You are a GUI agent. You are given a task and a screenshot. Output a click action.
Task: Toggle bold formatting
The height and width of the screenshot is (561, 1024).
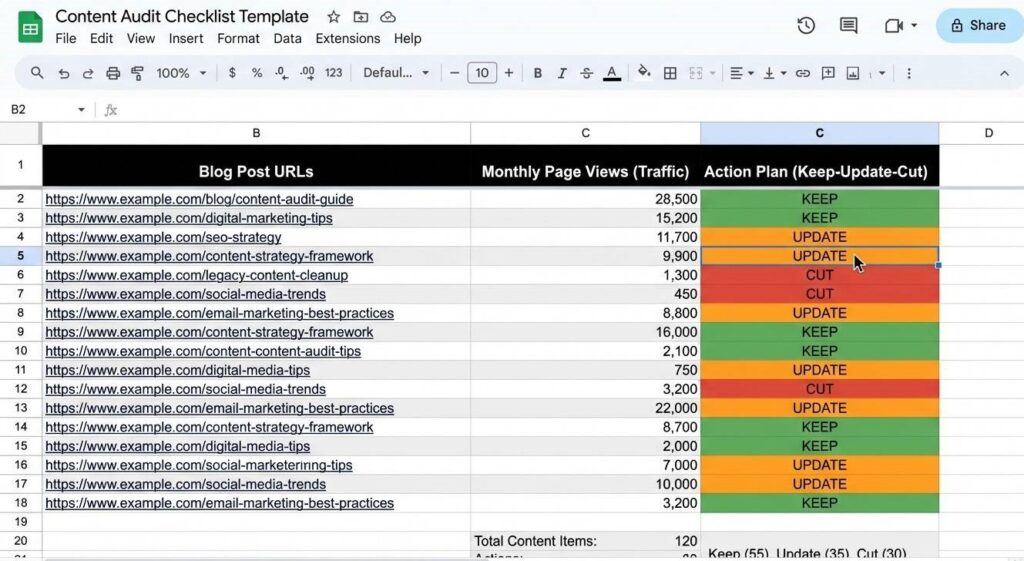[x=537, y=73]
